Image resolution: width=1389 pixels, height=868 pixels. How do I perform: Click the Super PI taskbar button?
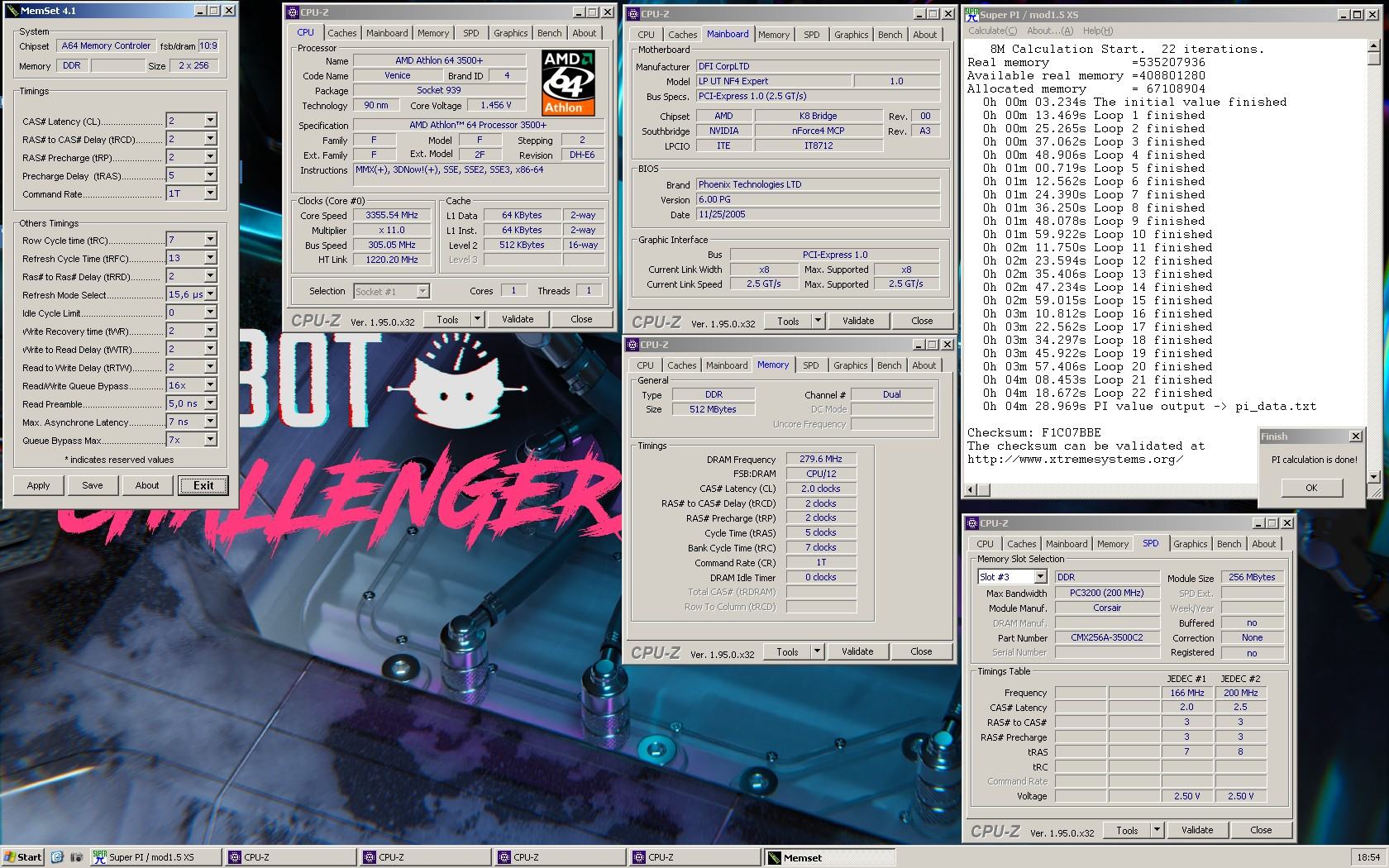click(155, 857)
